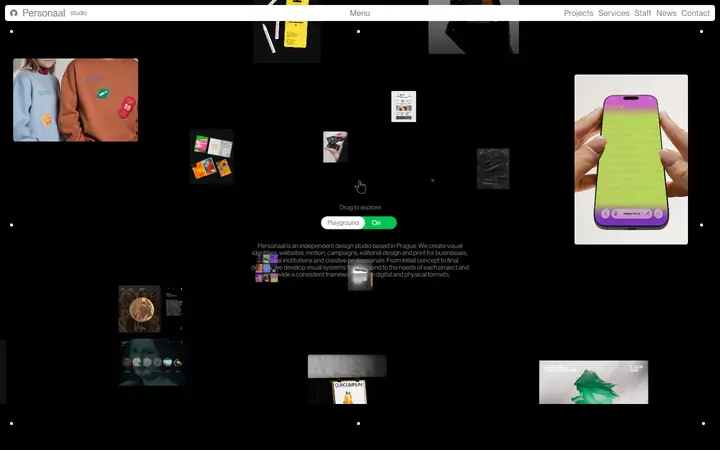The height and width of the screenshot is (450, 720).
Task: Open the purple mosaic grid thumbnail
Action: click(x=267, y=268)
